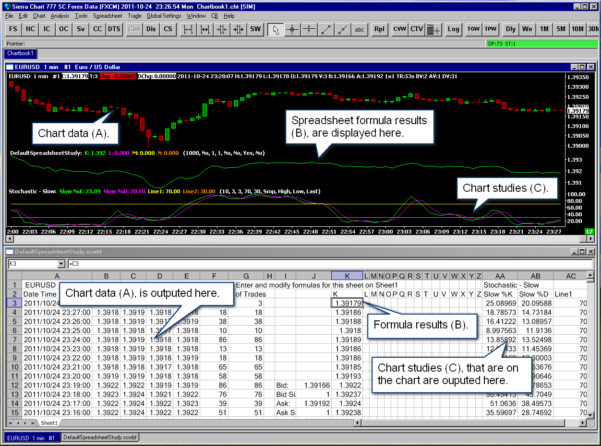Open the Spreadsheet menu
This screenshot has height=446, width=601.
click(x=106, y=17)
